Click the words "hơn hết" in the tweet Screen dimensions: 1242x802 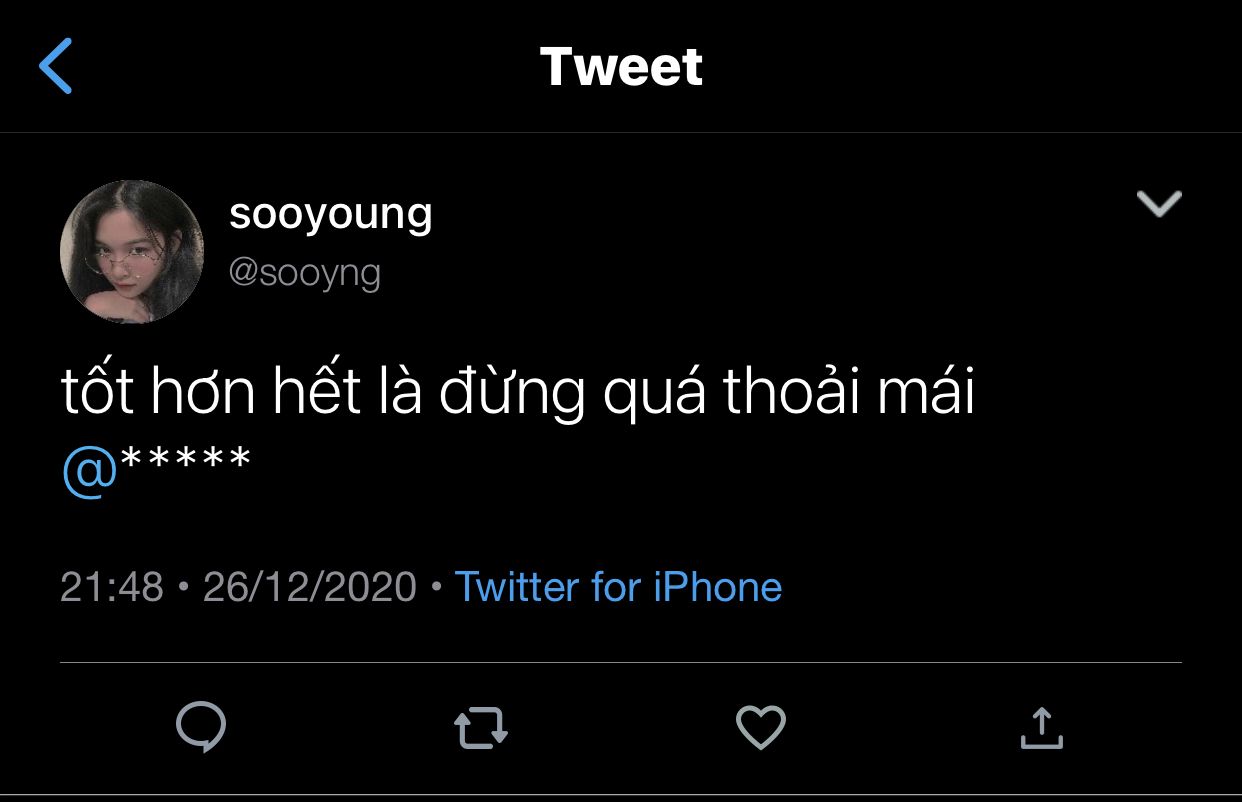(254, 393)
